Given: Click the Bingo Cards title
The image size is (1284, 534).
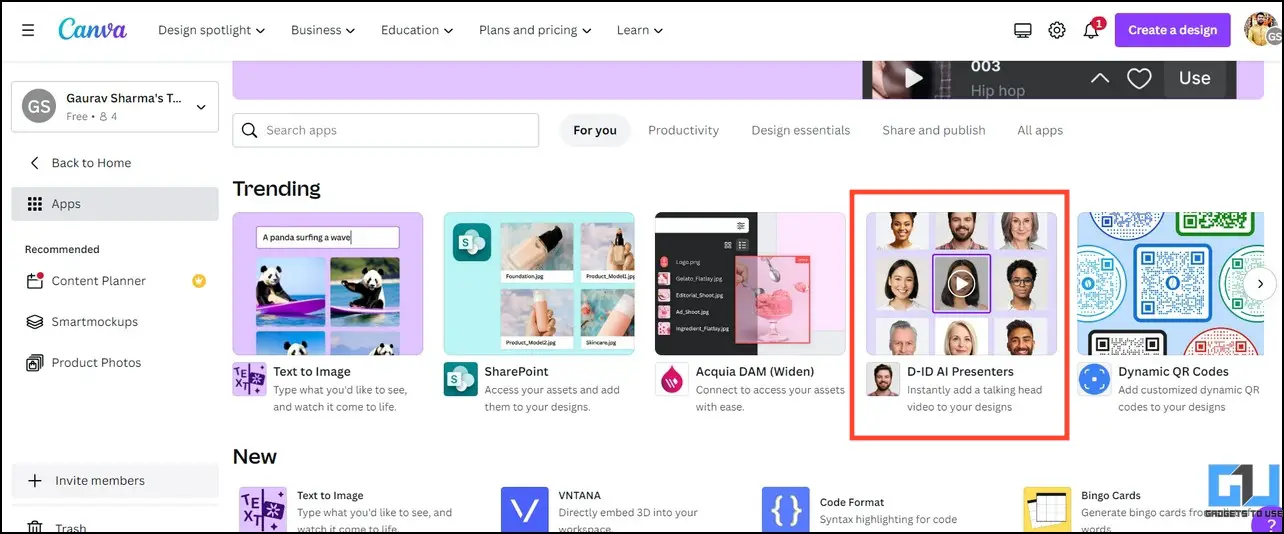Looking at the screenshot, I should 1111,495.
